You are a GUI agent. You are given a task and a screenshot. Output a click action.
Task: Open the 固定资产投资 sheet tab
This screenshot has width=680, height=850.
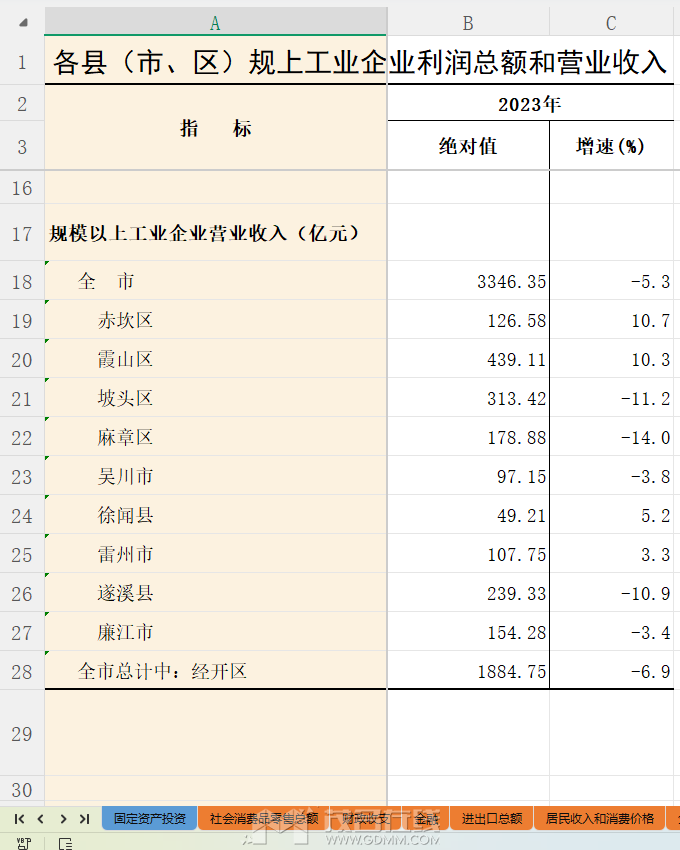150,818
